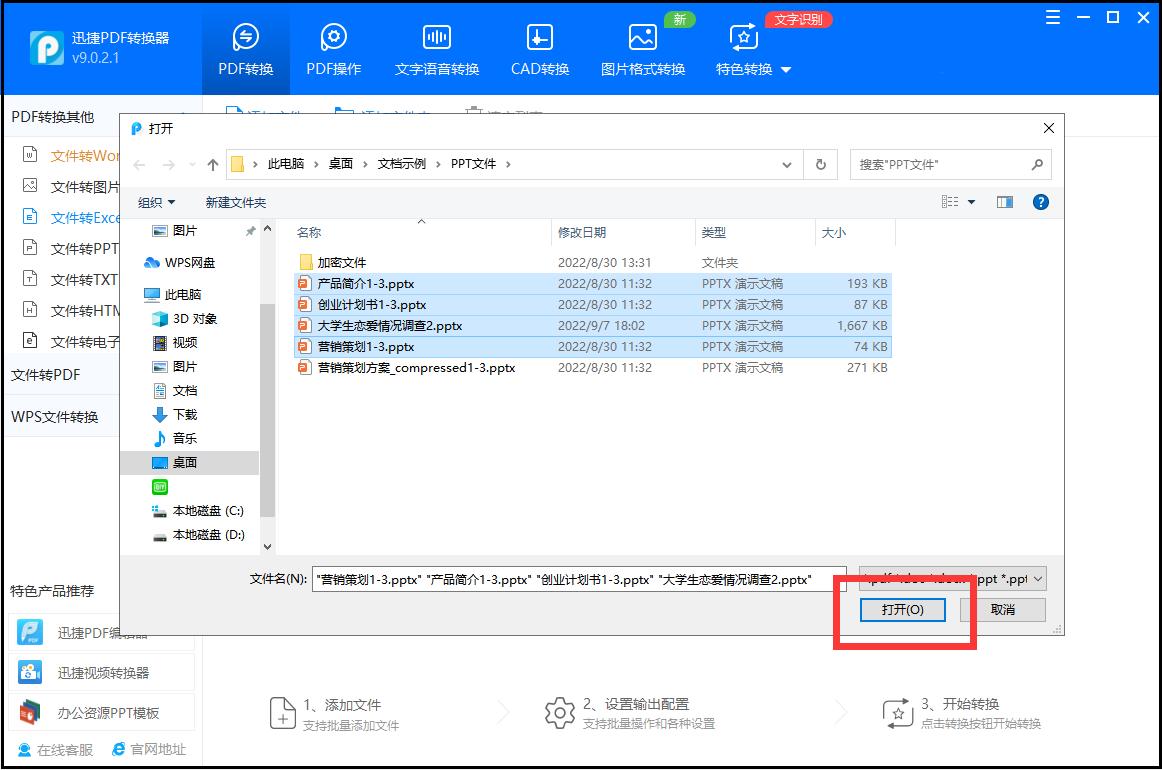The height and width of the screenshot is (770, 1162).
Task: Open the CAD转换 converter
Action: 538,47
